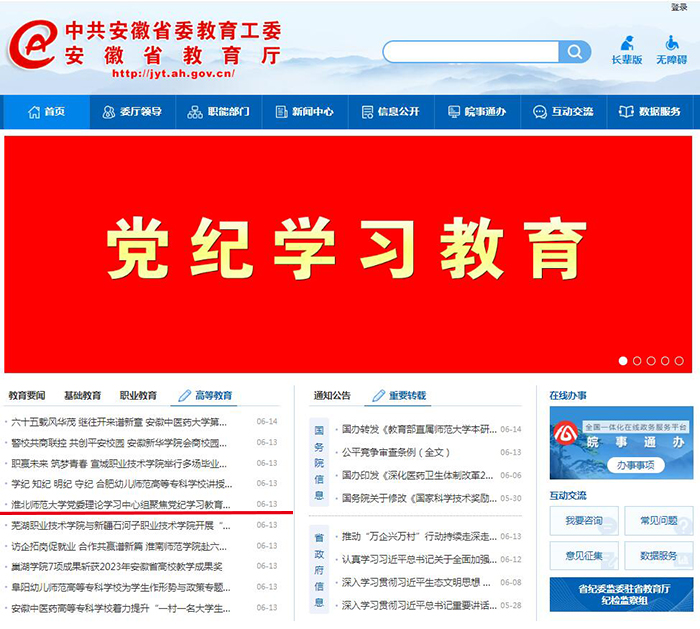Click the 我要咨询 button

[583, 521]
